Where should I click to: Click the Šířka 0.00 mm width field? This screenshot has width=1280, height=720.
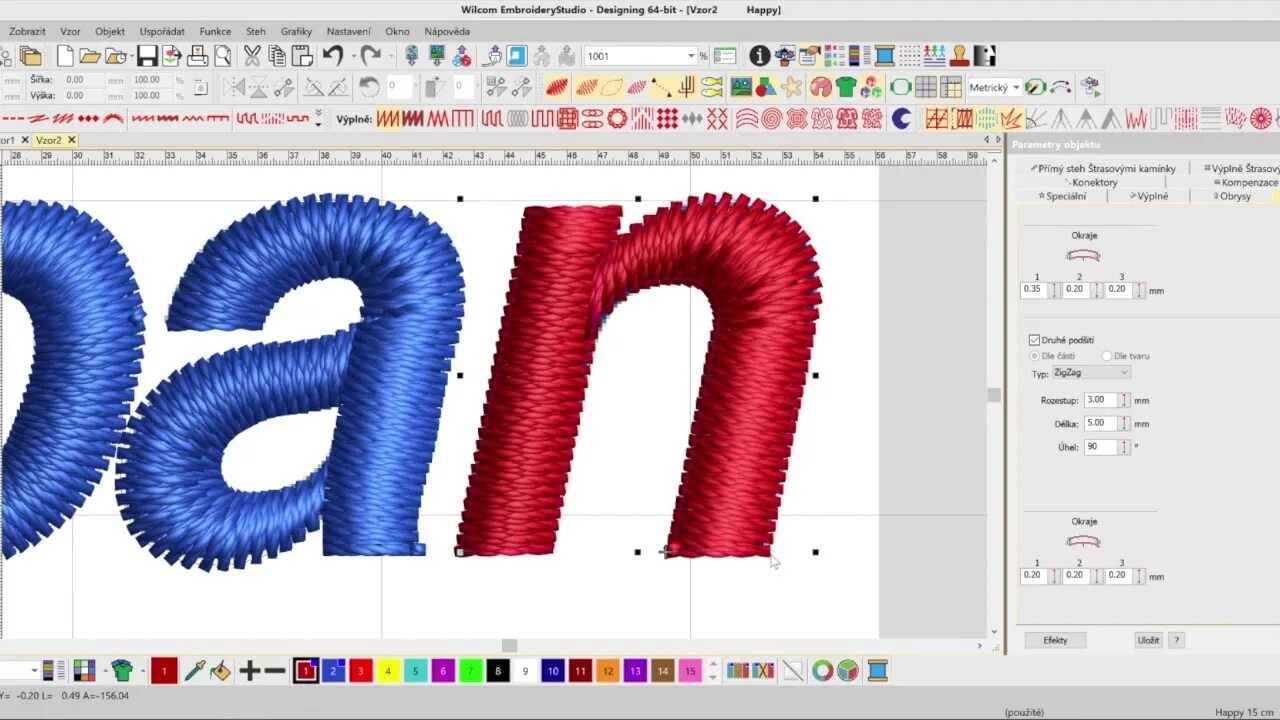coord(82,80)
